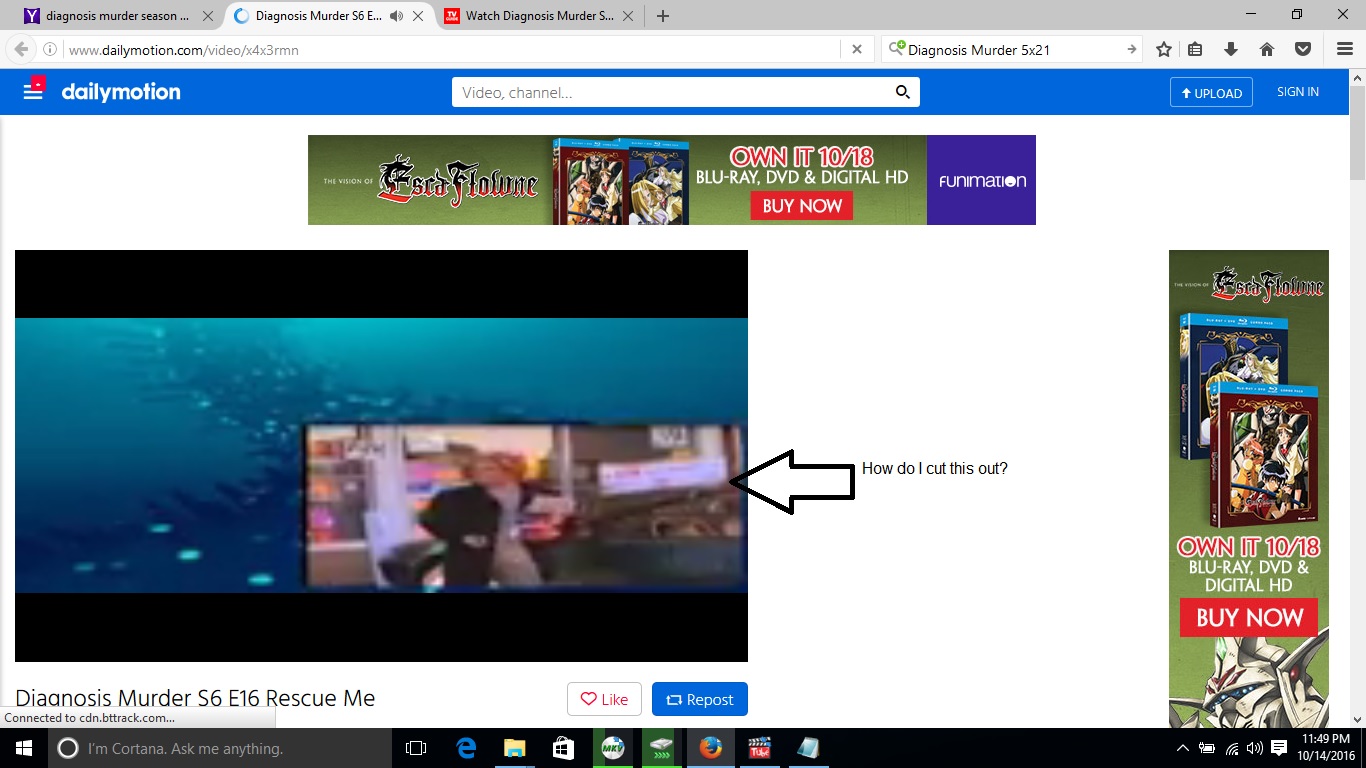
Task: Open File Explorer from the taskbar
Action: [514, 748]
